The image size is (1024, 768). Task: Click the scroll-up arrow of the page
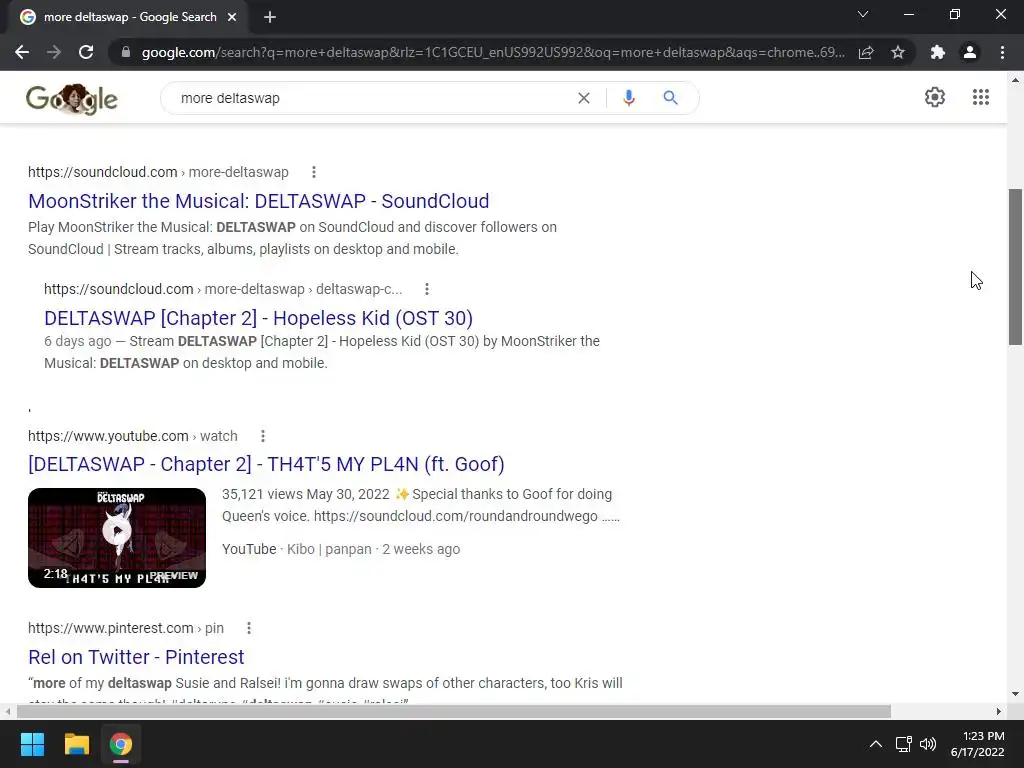coord(1015,80)
